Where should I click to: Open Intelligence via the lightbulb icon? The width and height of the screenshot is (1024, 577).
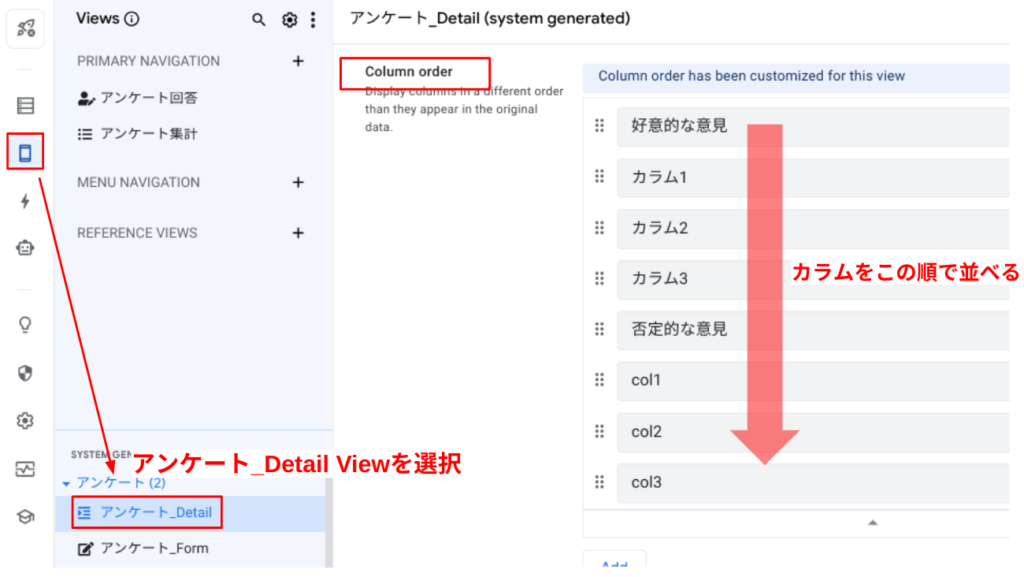point(25,324)
